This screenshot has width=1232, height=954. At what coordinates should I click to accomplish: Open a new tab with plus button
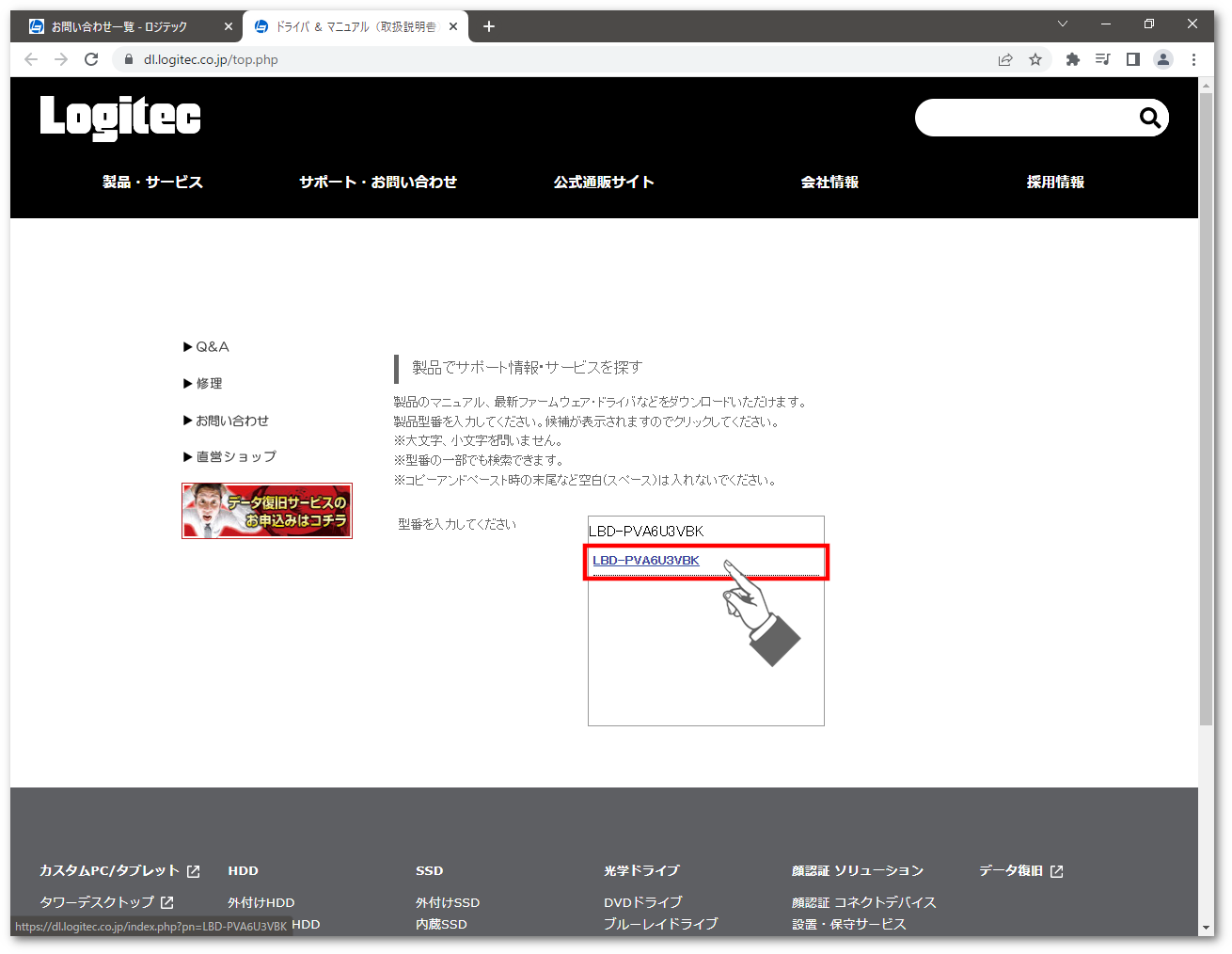(489, 26)
